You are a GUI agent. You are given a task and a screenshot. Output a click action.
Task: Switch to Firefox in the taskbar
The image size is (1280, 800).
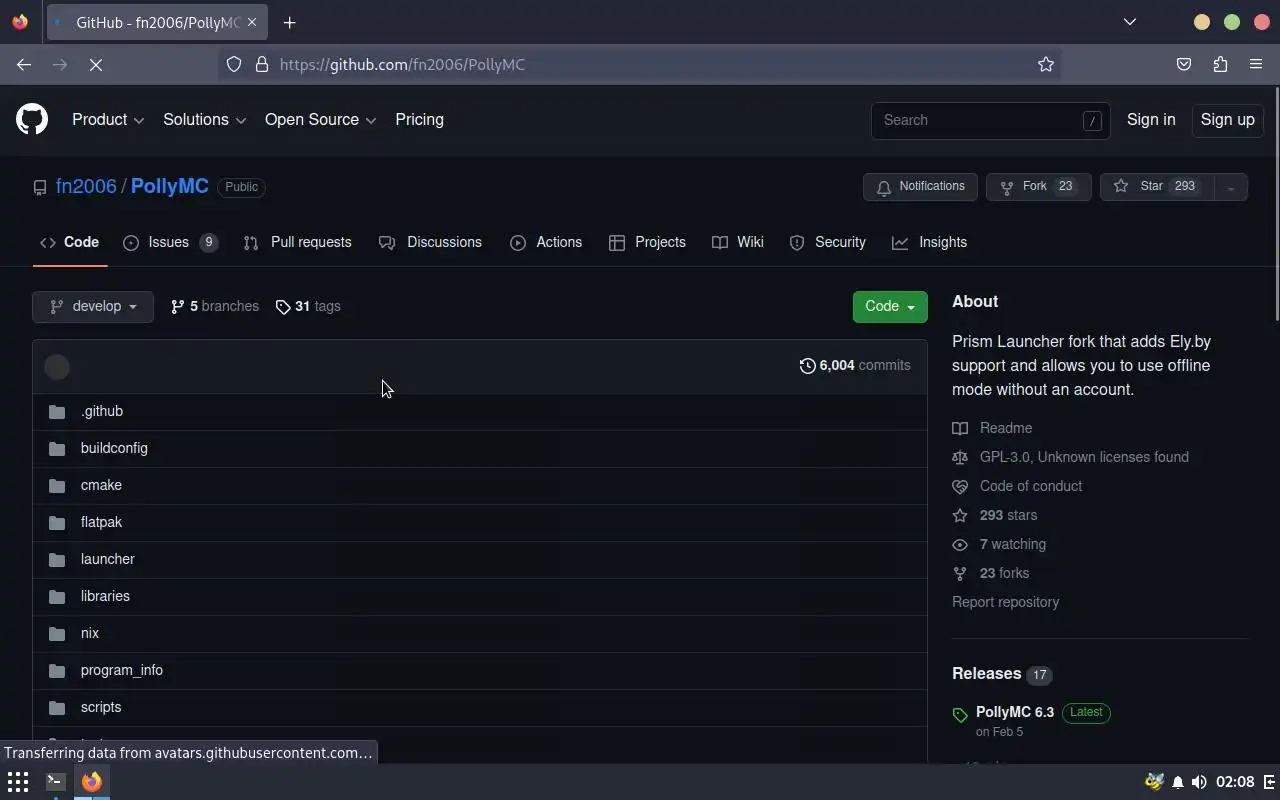[92, 782]
